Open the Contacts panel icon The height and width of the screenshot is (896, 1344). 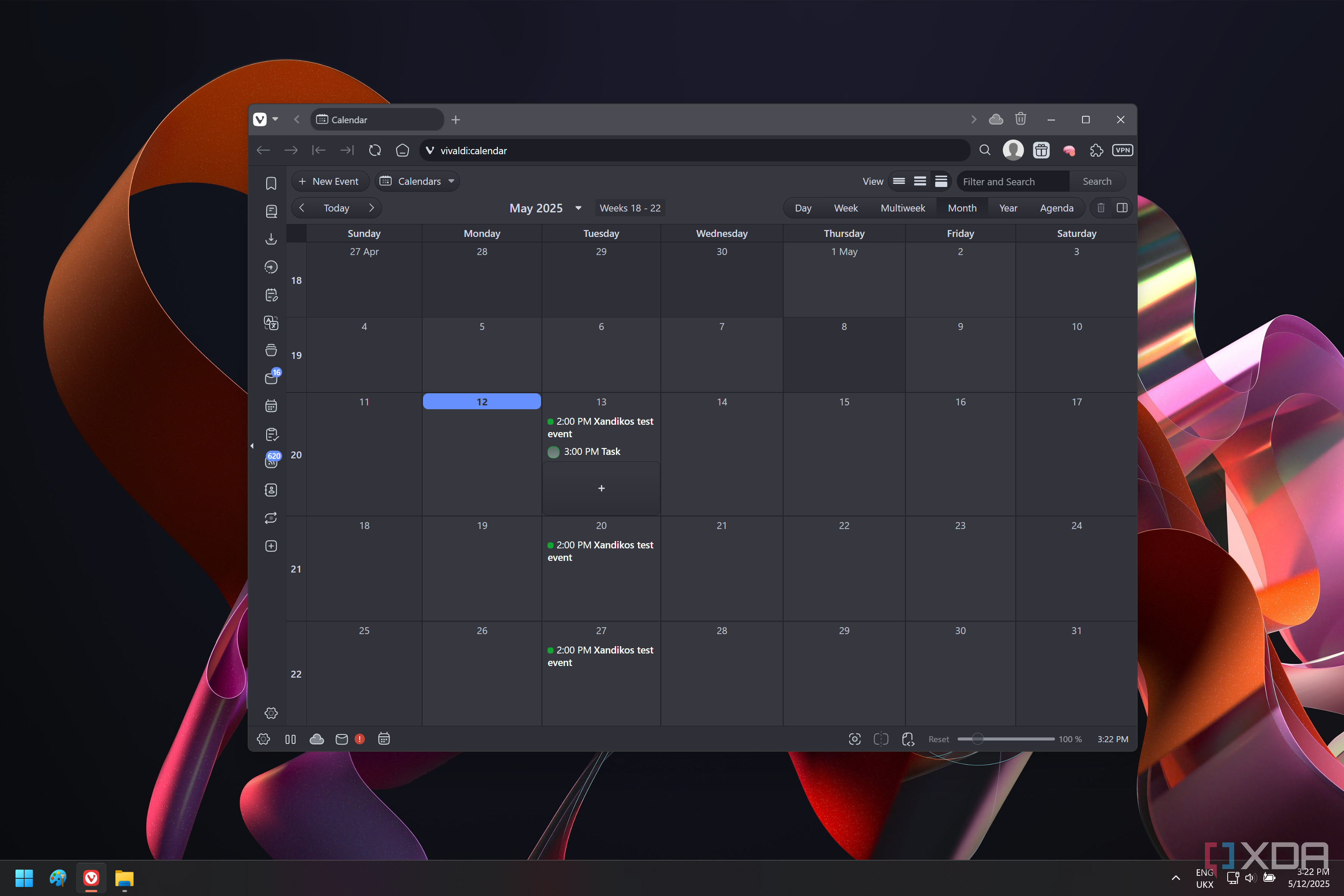pyautogui.click(x=271, y=490)
